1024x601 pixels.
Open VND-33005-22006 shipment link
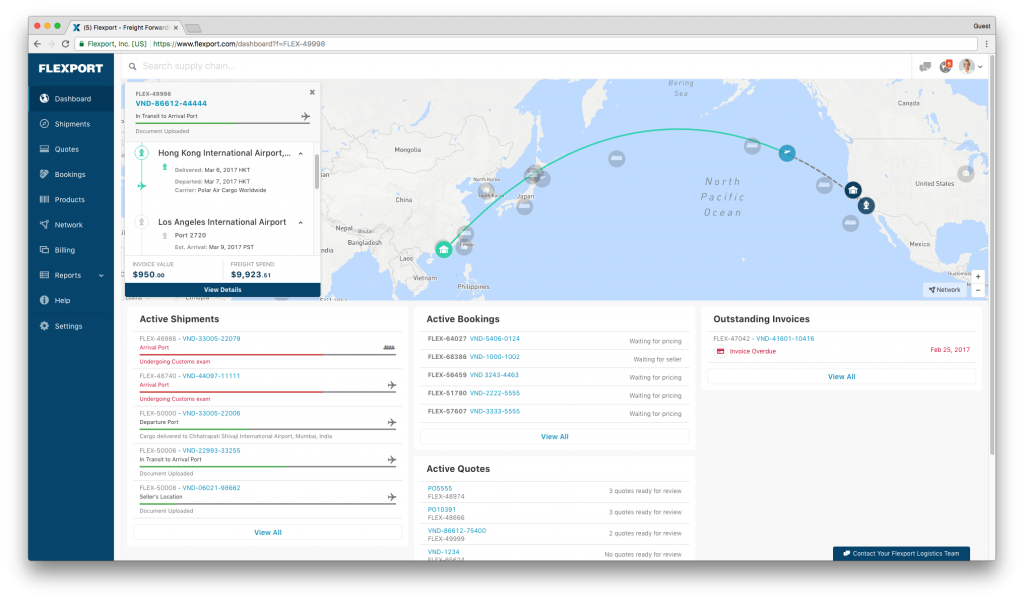211,414
